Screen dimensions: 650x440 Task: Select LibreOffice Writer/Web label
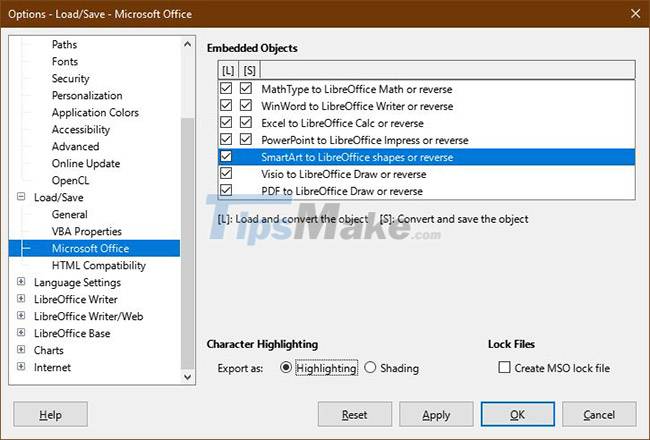(88, 316)
